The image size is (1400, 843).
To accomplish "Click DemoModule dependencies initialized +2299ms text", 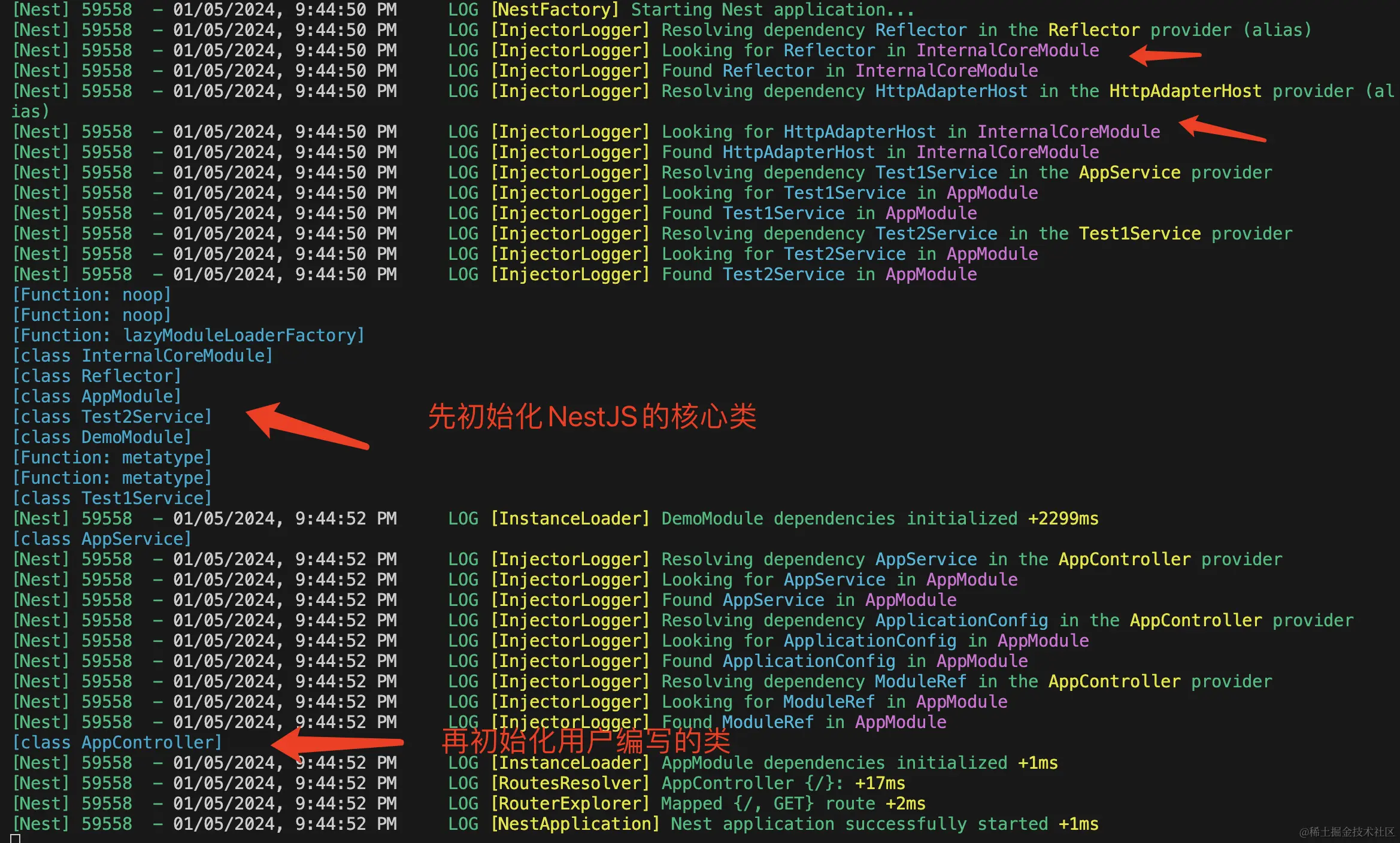I will tap(879, 518).
